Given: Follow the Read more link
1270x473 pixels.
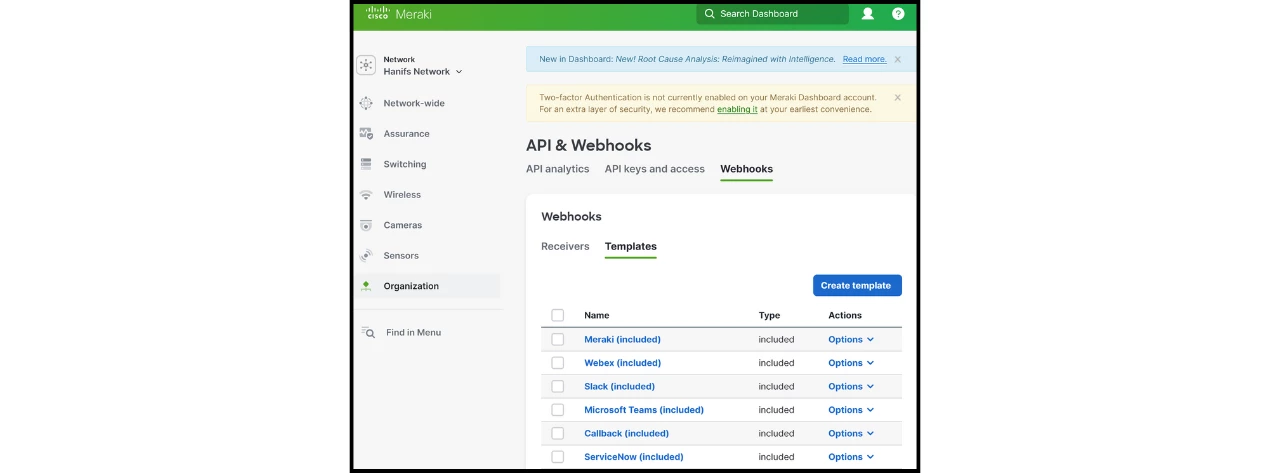Looking at the screenshot, I should pyautogui.click(x=864, y=59).
